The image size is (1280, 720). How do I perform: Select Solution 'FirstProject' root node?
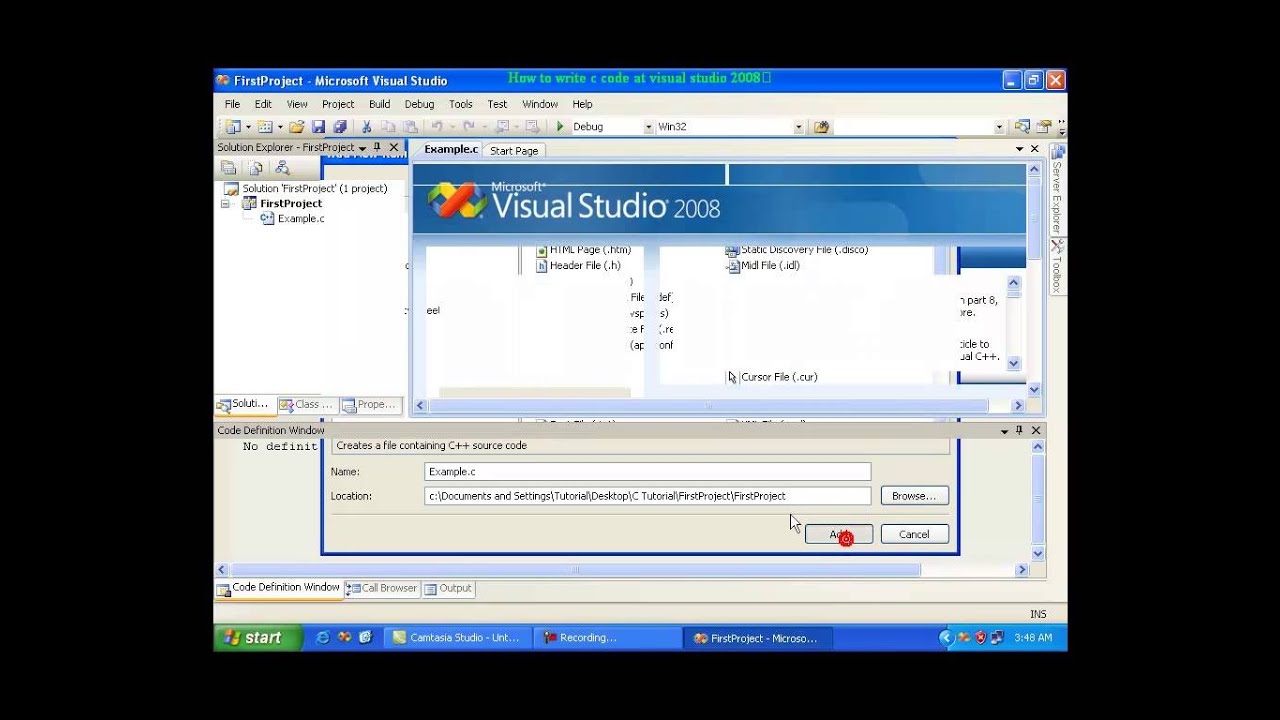(306, 188)
